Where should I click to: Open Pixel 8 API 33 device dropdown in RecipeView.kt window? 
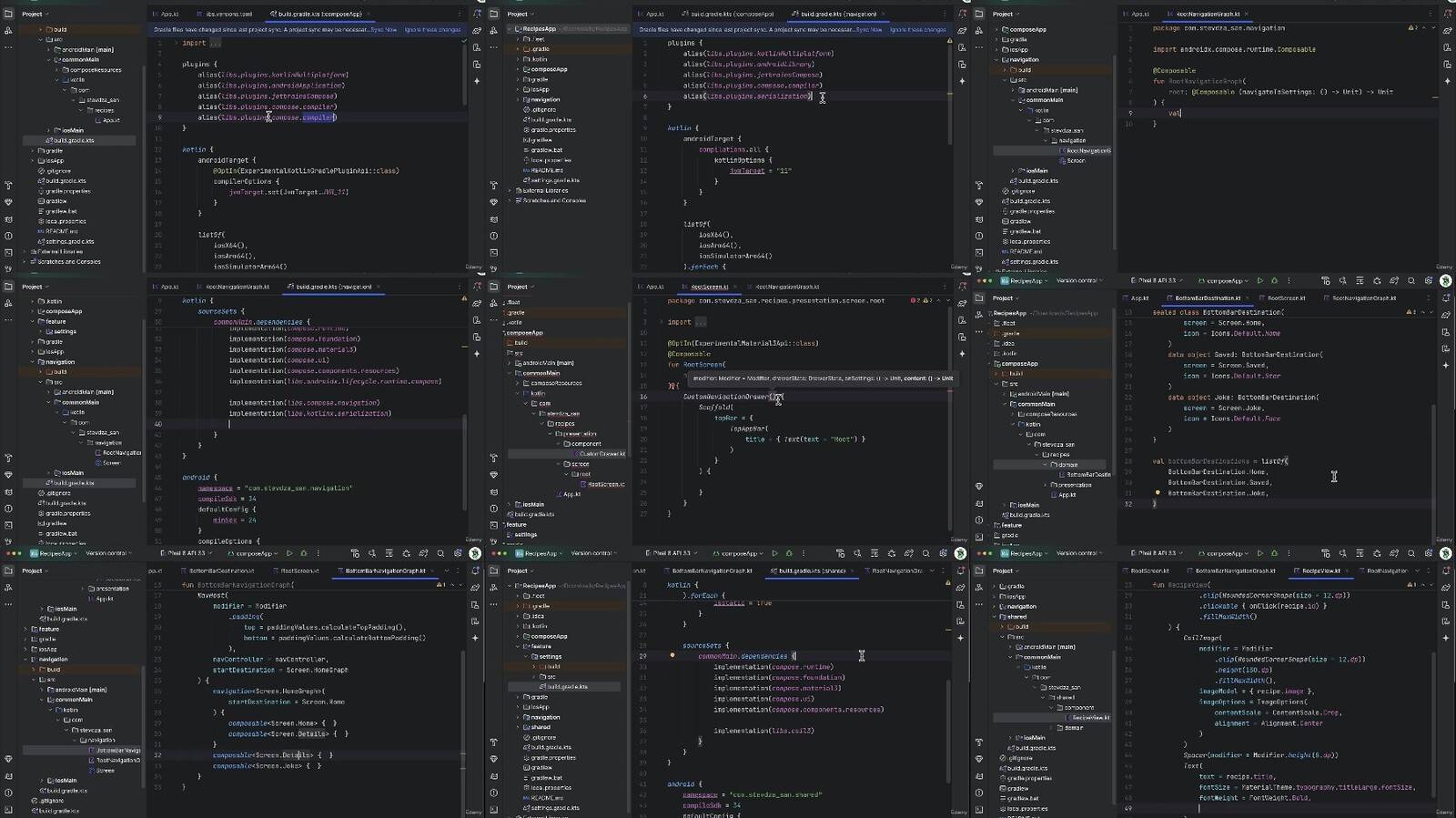(x=1158, y=553)
